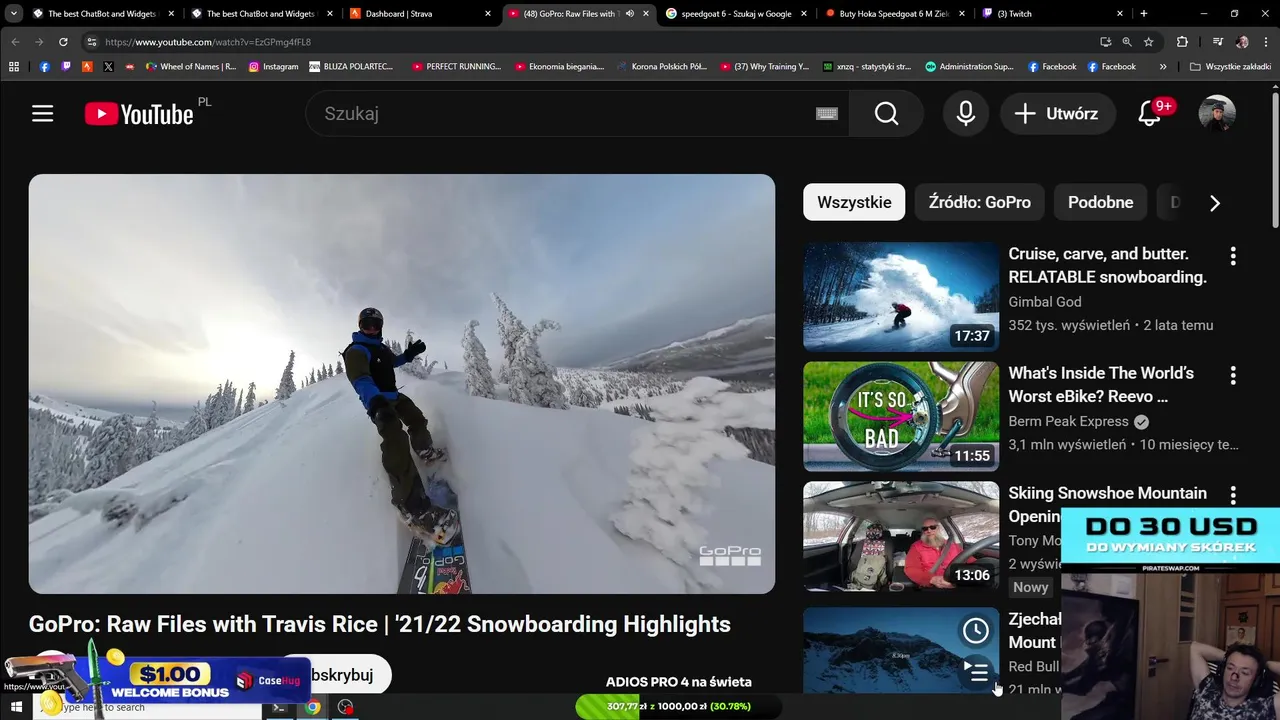
Task: Bookmark this page with the star icon
Action: coord(1149,42)
